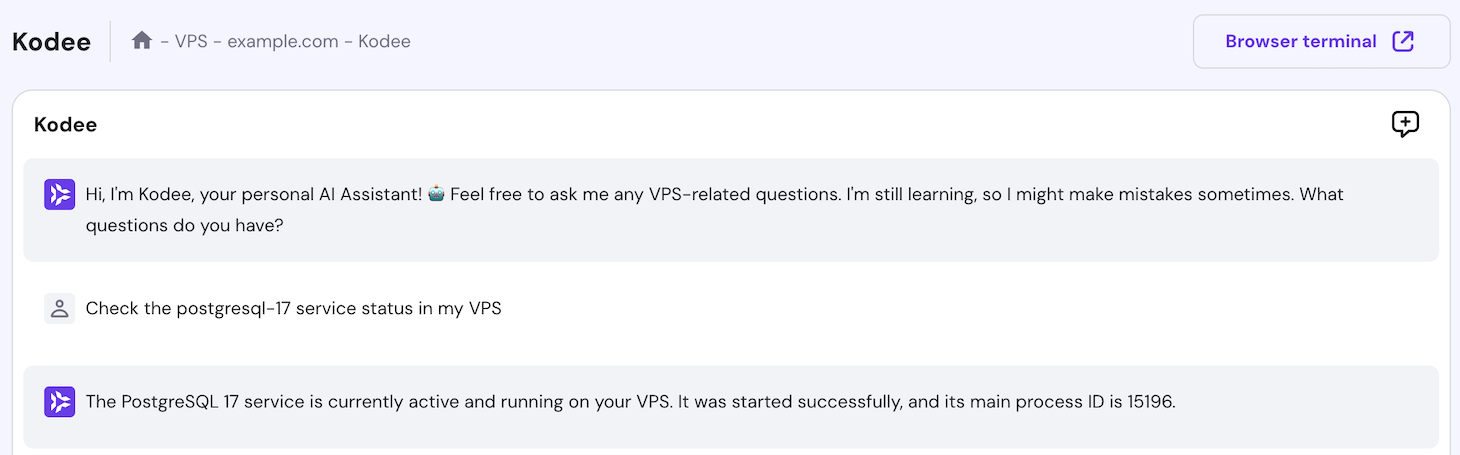Click the "What questions do you have?" text
The width and height of the screenshot is (1460, 455).
pyautogui.click(x=185, y=225)
